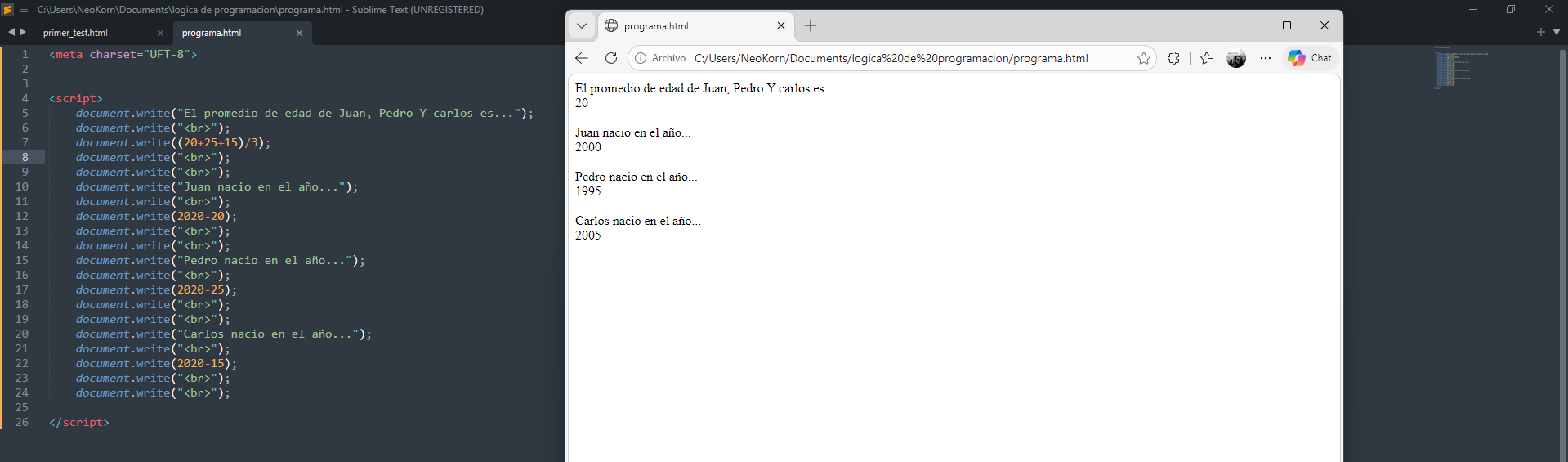Viewport: 1568px width, 462px height.
Task: Open browser extensions puzzle icon
Action: coord(1174,58)
